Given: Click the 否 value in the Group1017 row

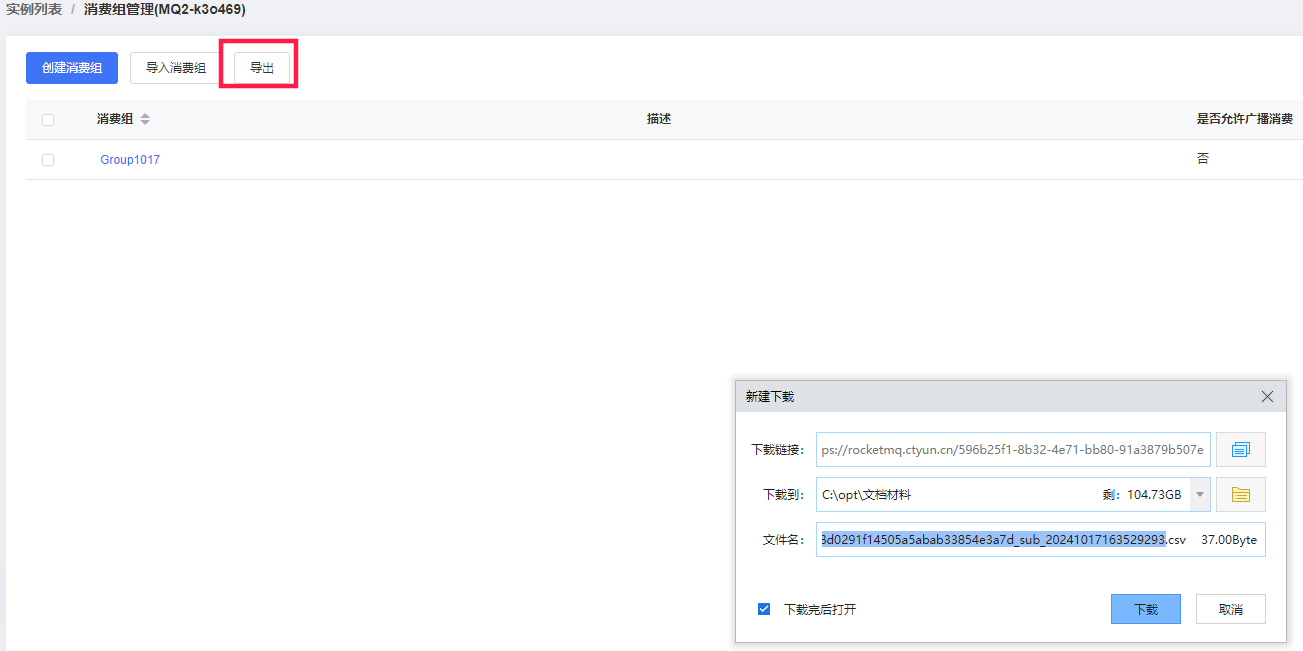Looking at the screenshot, I should coord(1203,159).
